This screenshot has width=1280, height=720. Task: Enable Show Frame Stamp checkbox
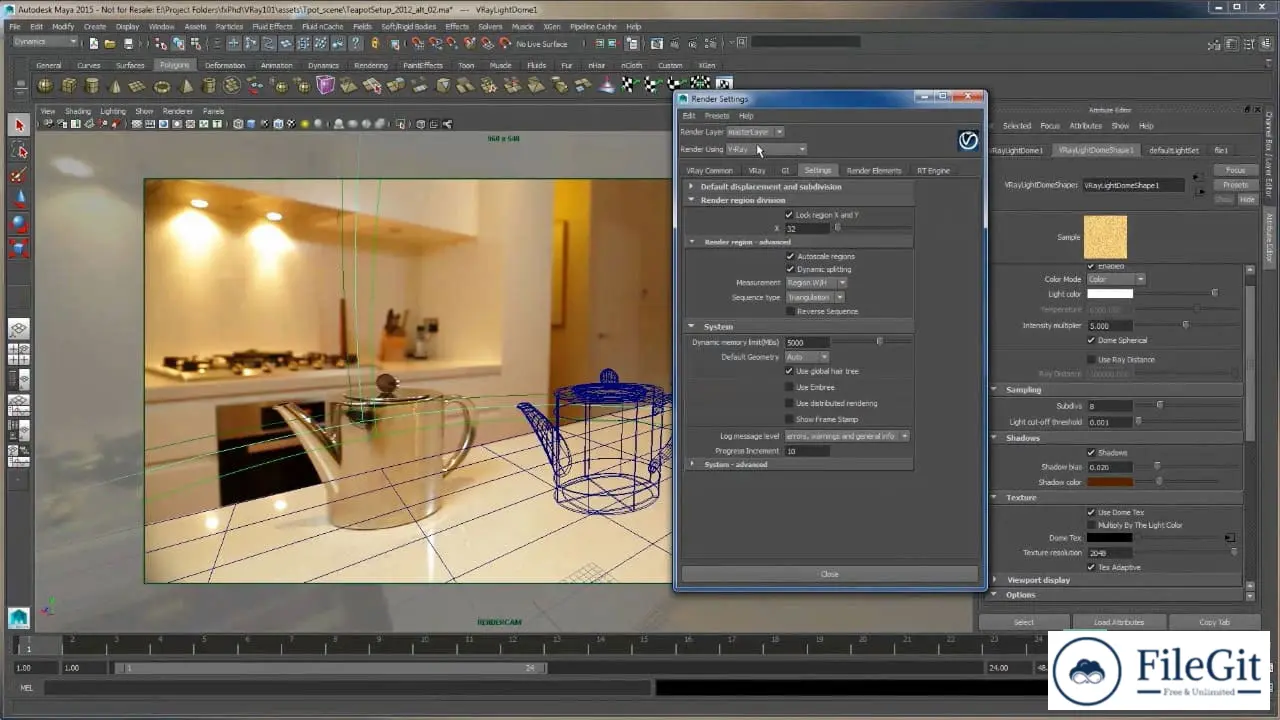[x=789, y=419]
